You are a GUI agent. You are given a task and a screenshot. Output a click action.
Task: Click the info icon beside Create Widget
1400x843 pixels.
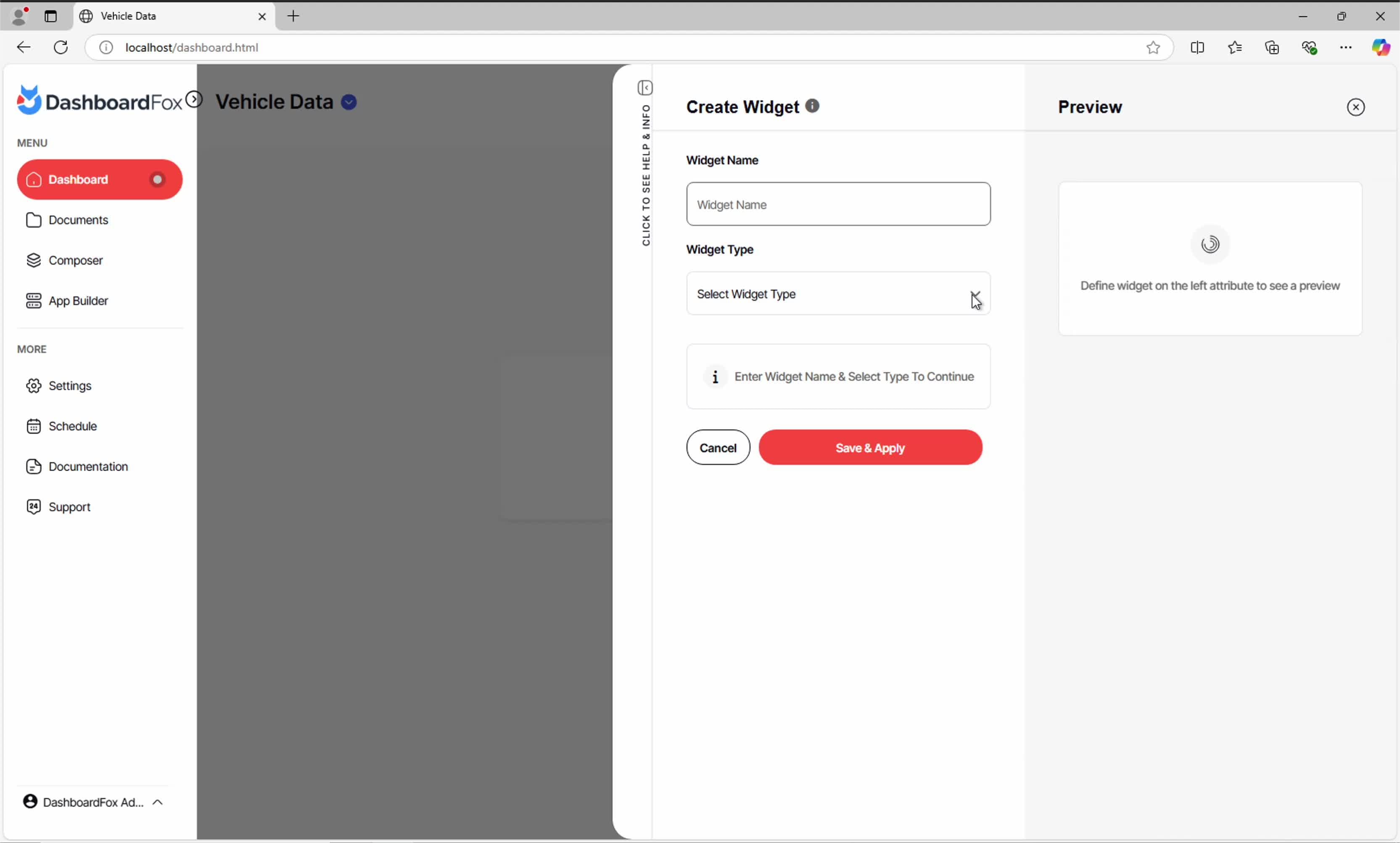pos(812,106)
